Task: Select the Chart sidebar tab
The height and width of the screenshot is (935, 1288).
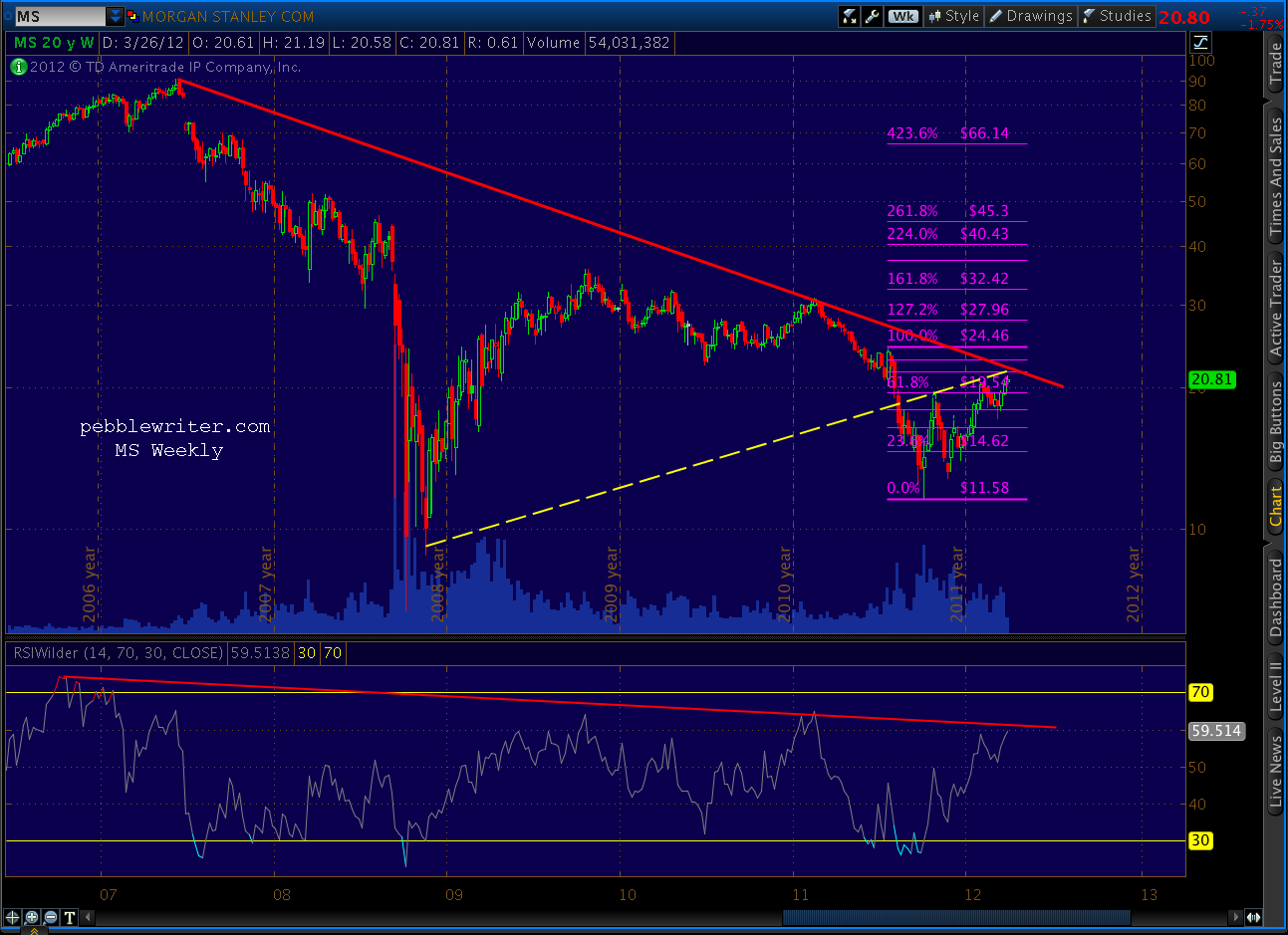Action: coord(1276,506)
